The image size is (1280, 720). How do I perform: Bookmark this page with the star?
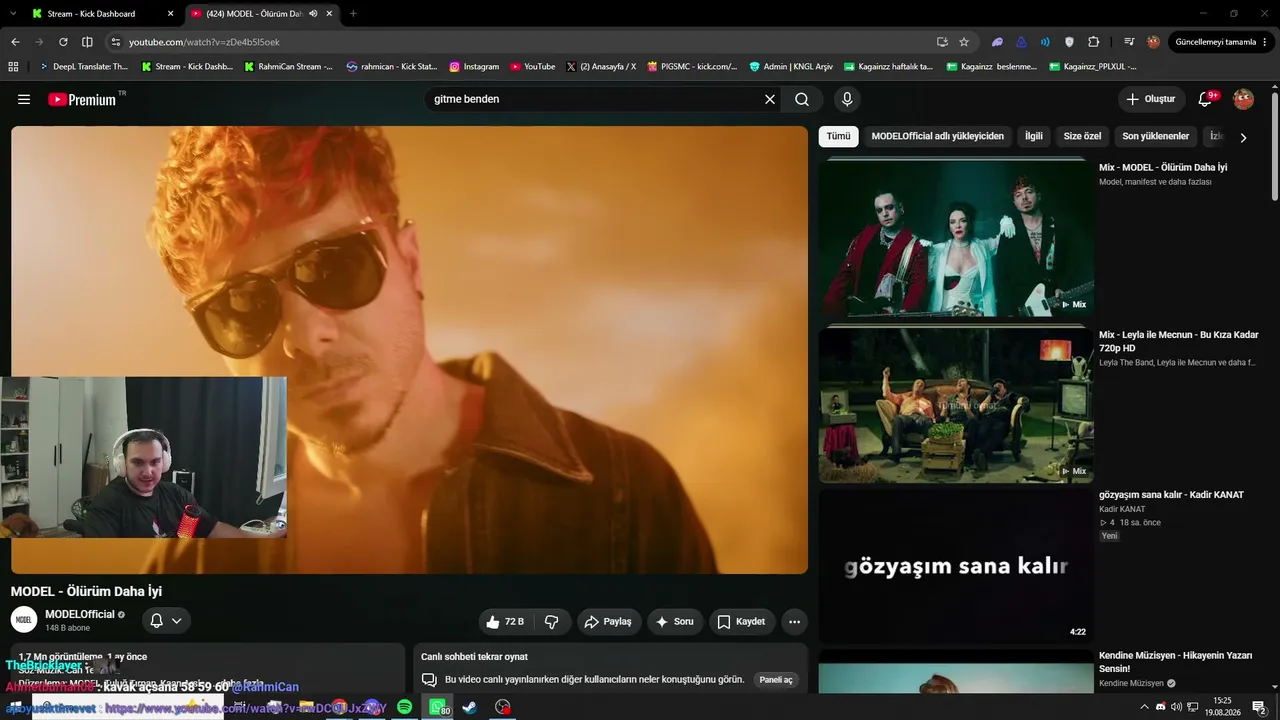[x=964, y=42]
